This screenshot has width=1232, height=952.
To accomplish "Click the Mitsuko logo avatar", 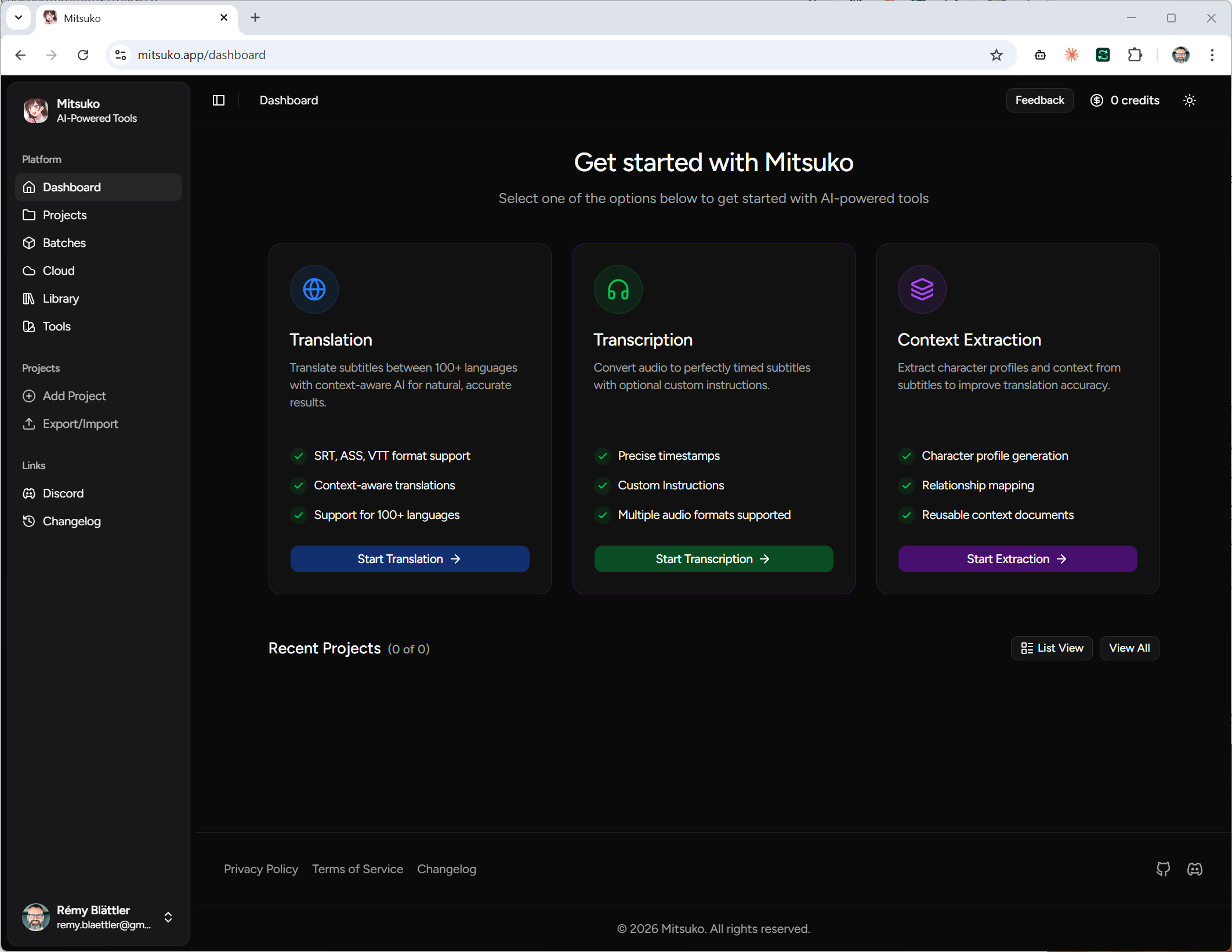I will (36, 110).
